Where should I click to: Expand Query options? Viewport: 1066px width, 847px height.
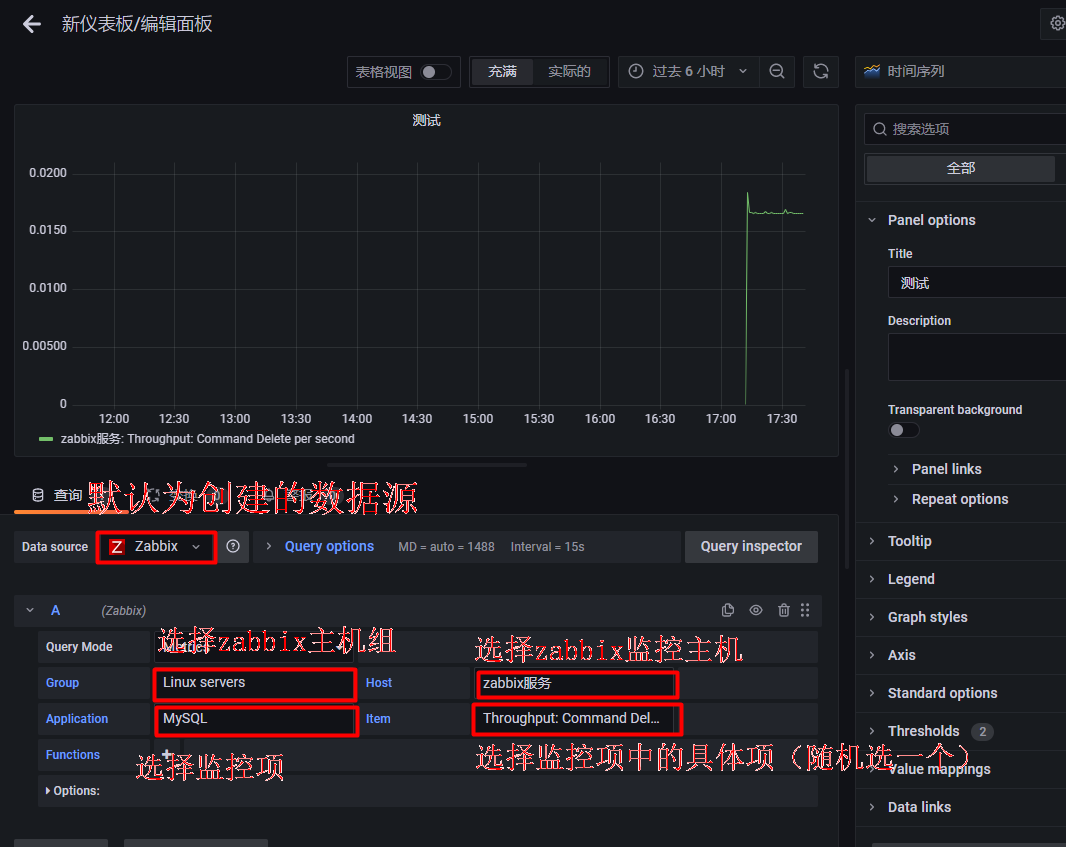point(329,547)
